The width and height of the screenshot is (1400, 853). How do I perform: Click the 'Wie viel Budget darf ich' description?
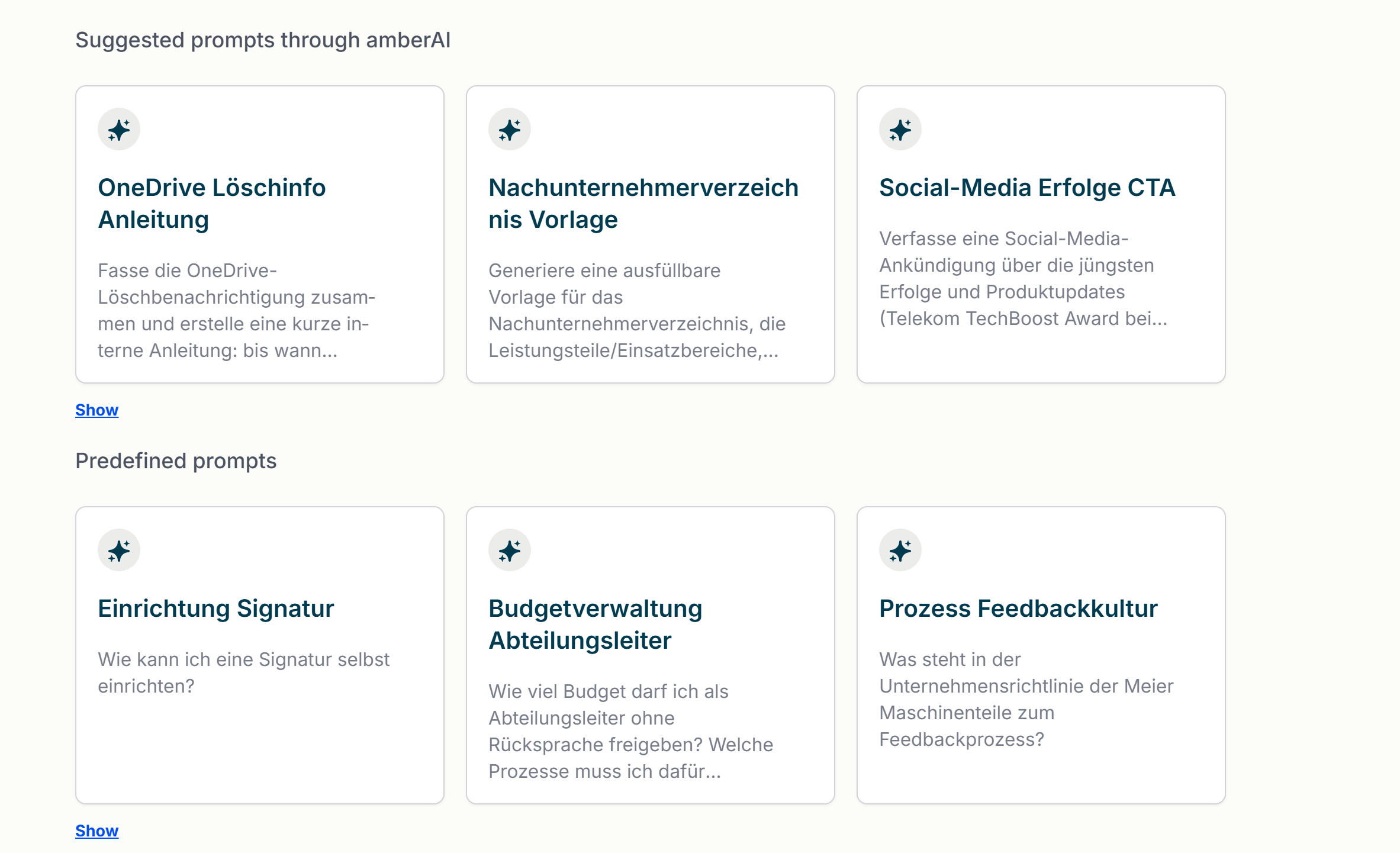point(631,731)
